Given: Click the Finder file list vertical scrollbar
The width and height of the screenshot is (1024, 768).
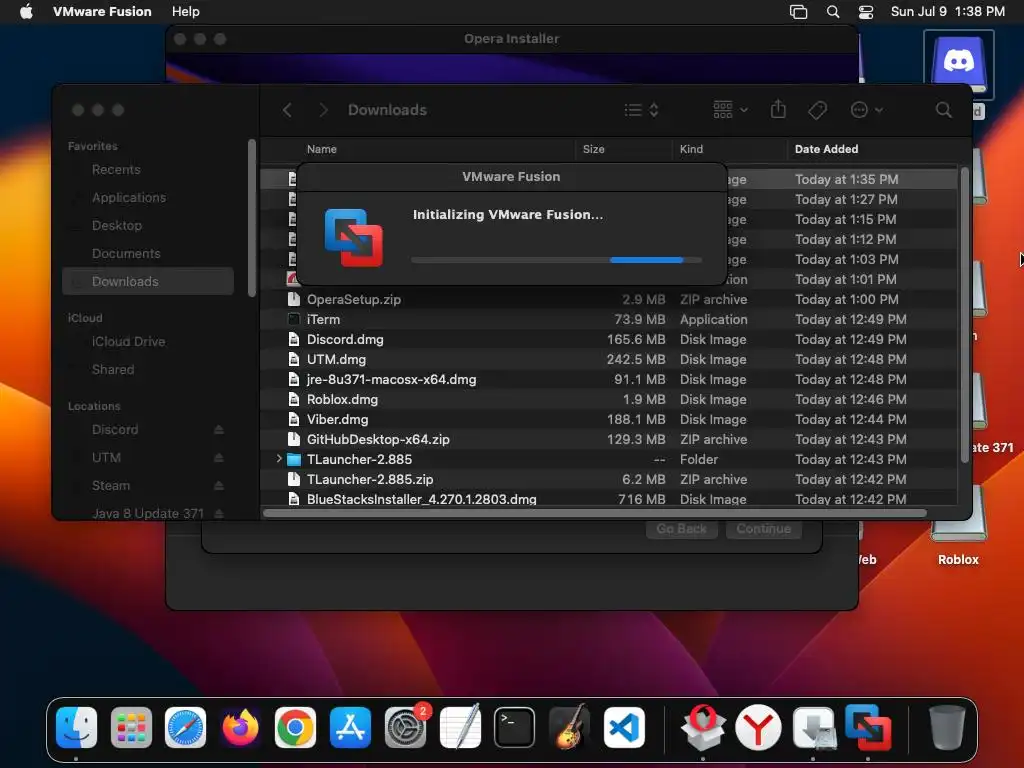Looking at the screenshot, I should click(965, 315).
